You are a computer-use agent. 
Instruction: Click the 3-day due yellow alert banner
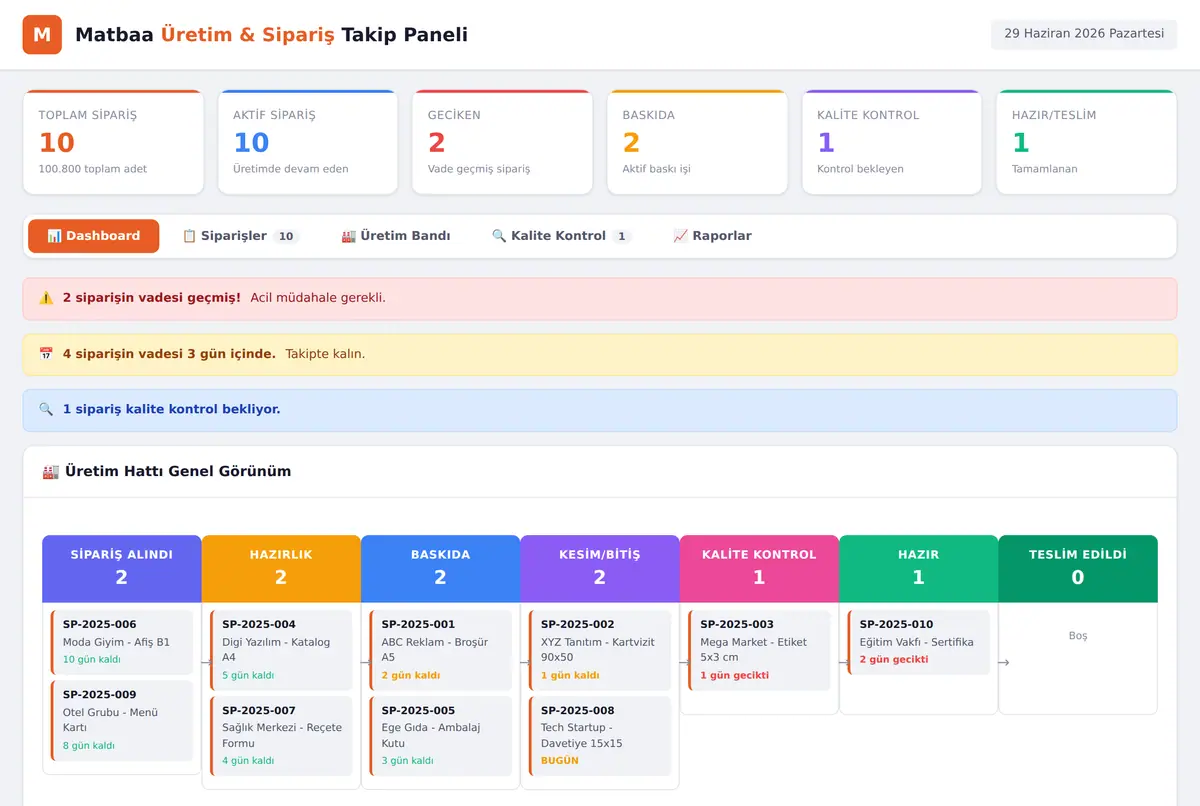(600, 354)
